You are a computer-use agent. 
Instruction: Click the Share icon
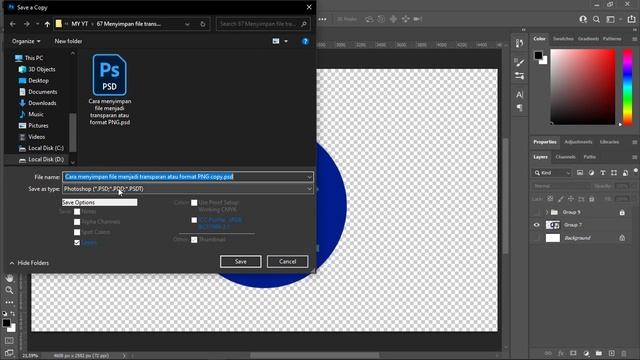(631, 19)
